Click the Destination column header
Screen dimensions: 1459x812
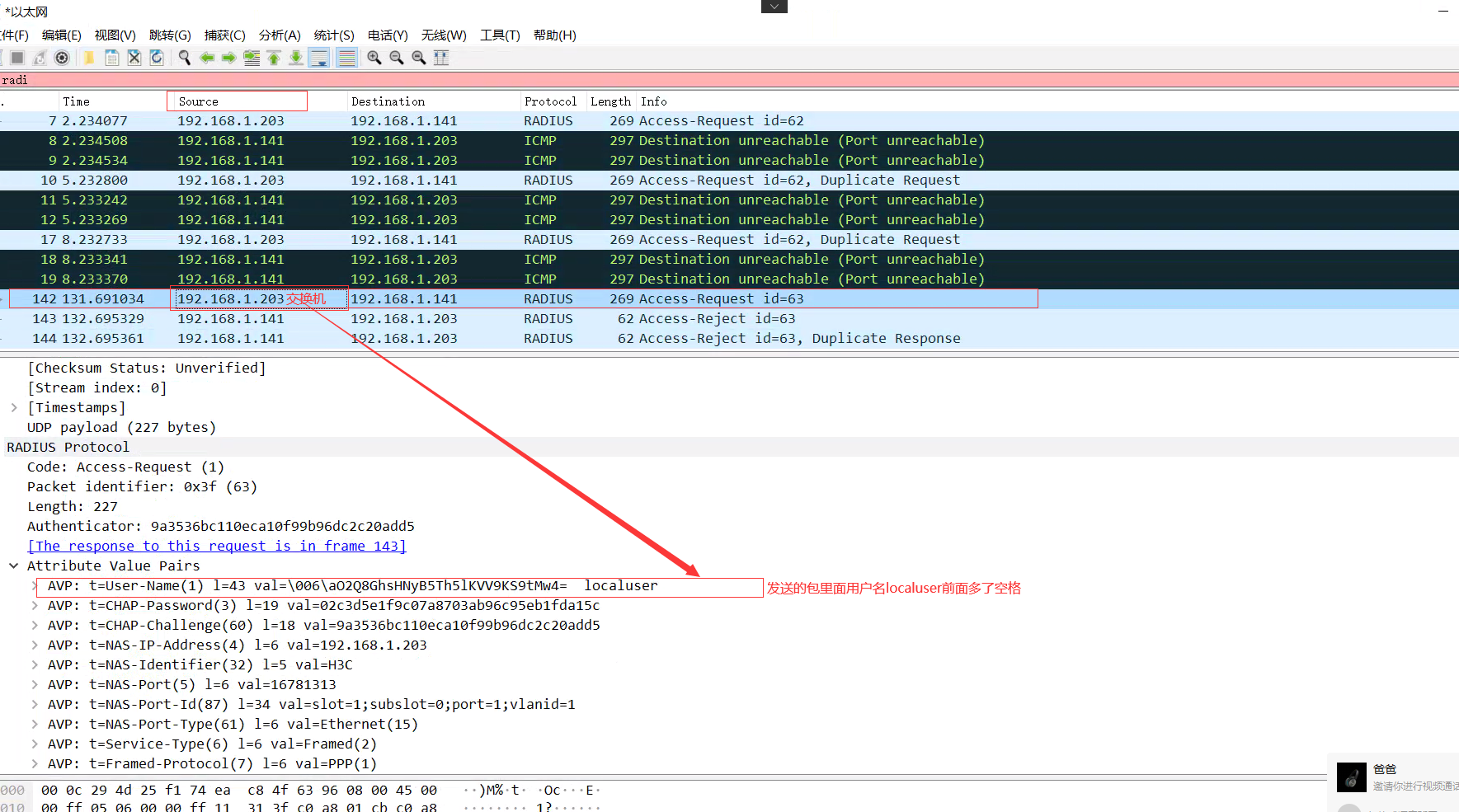388,101
